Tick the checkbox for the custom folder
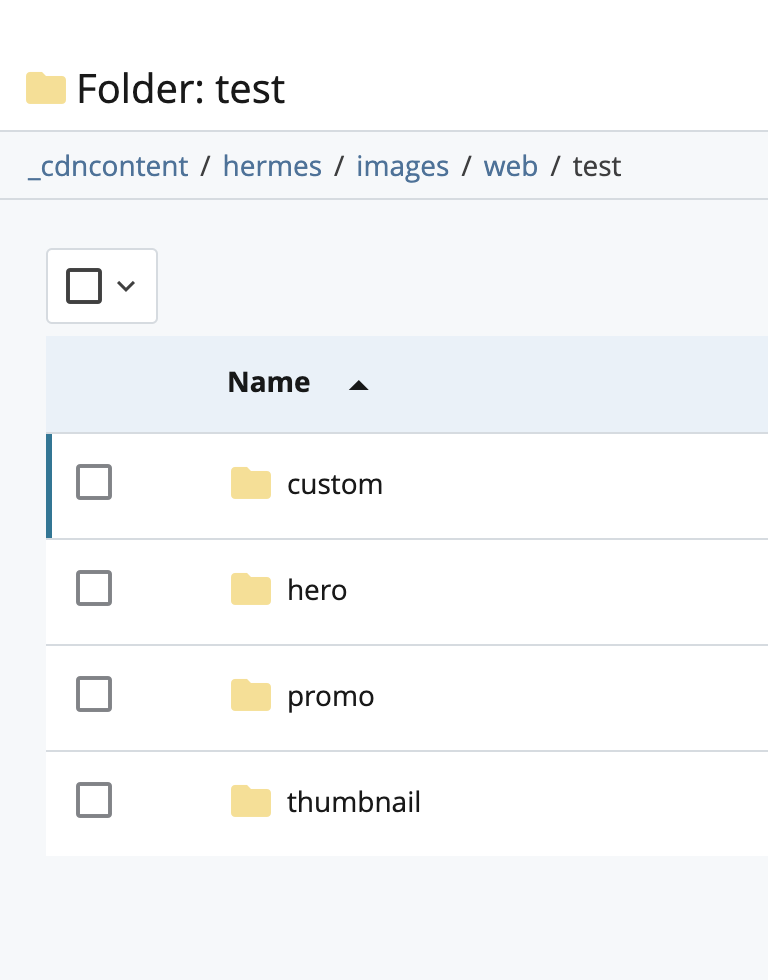Viewport: 768px width, 980px height. point(94,482)
